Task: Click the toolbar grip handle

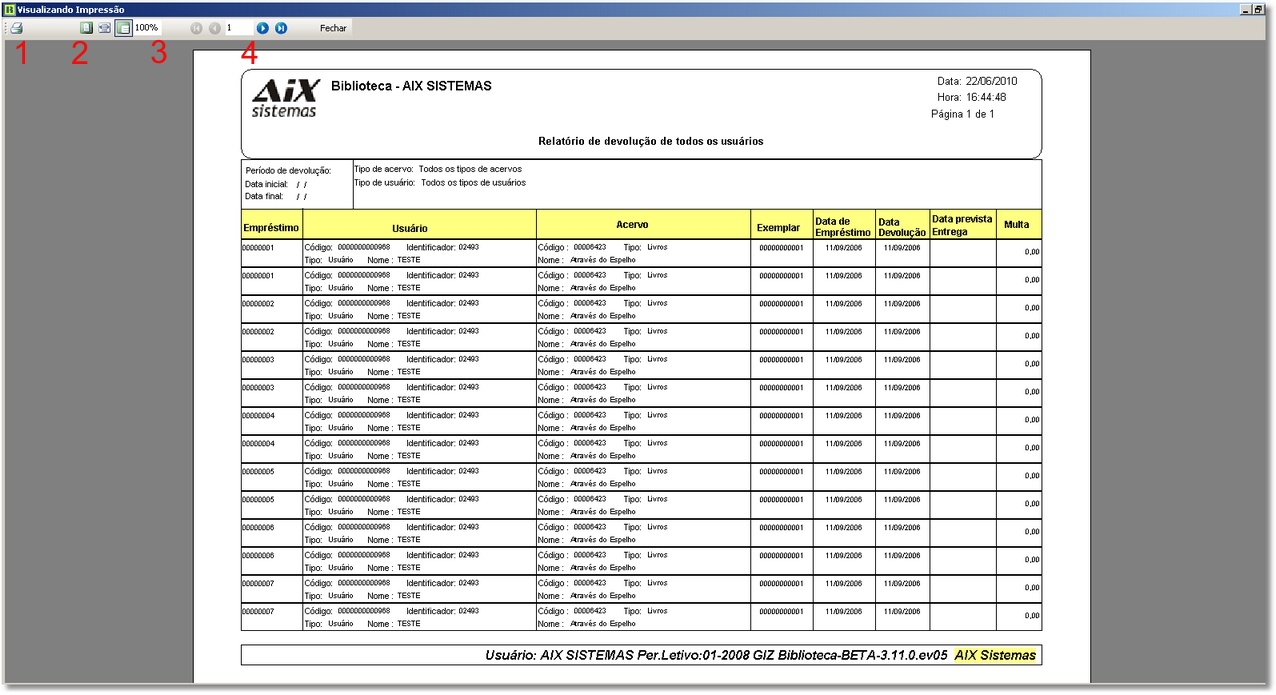Action: point(5,28)
